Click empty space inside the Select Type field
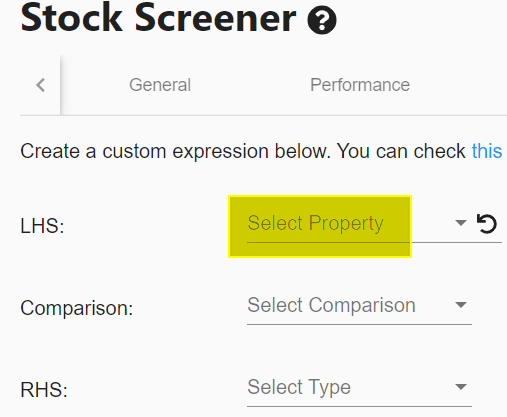 [402, 387]
